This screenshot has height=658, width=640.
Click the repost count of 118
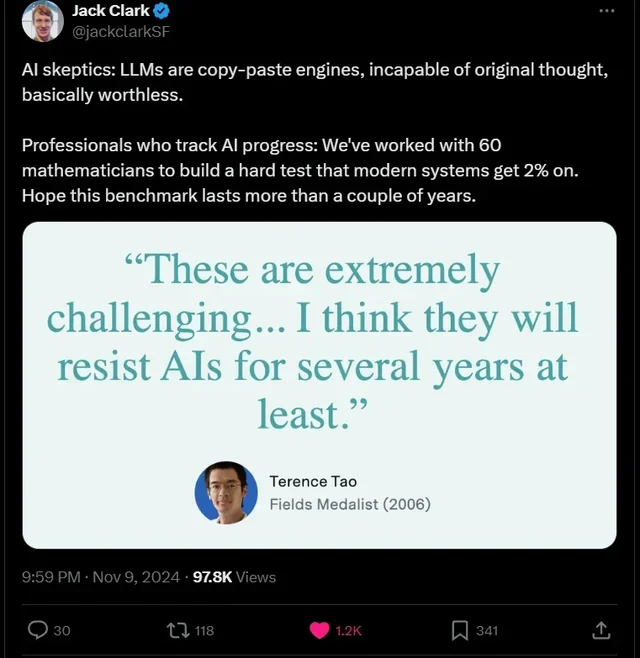(204, 631)
